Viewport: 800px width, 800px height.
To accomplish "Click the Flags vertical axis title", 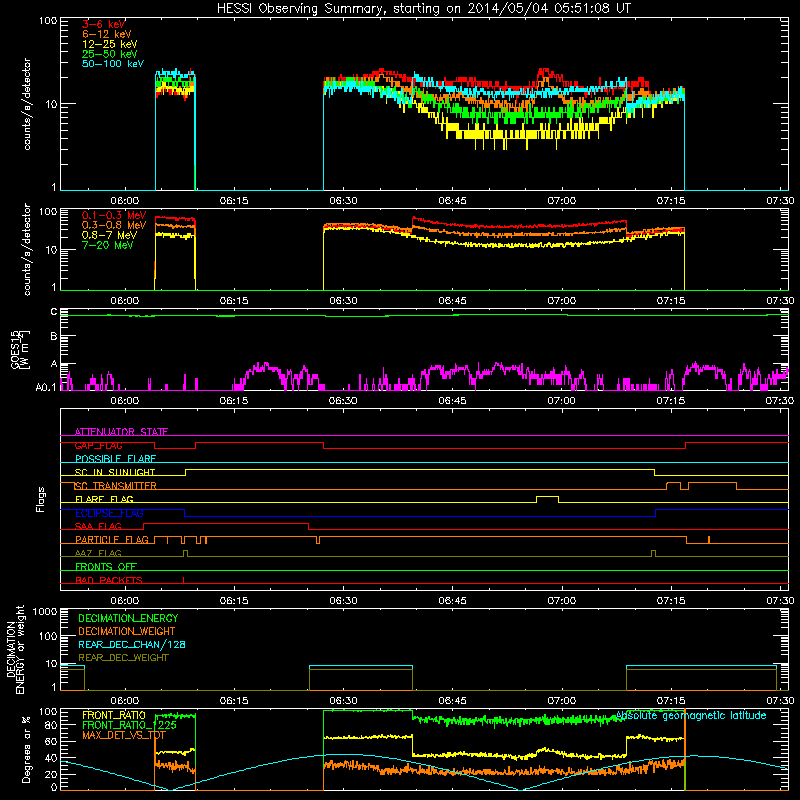I will coord(41,499).
